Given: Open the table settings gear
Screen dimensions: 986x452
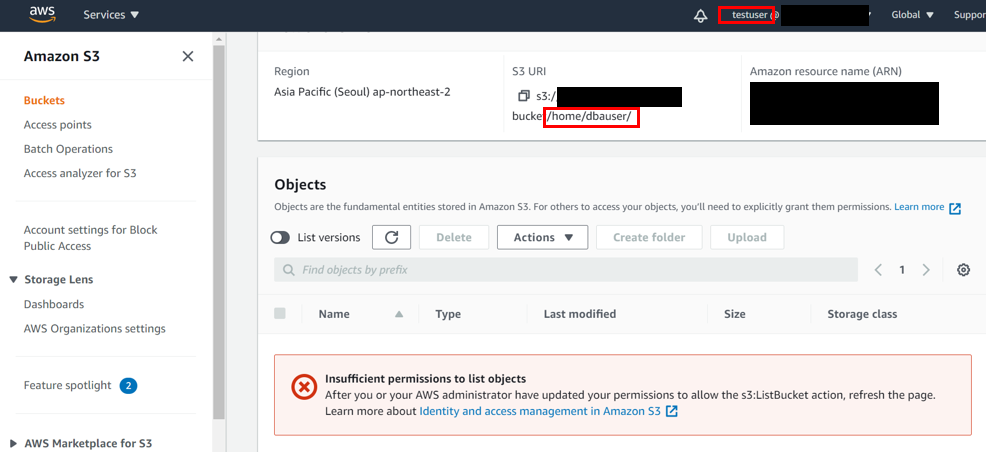Looking at the screenshot, I should pyautogui.click(x=963, y=270).
